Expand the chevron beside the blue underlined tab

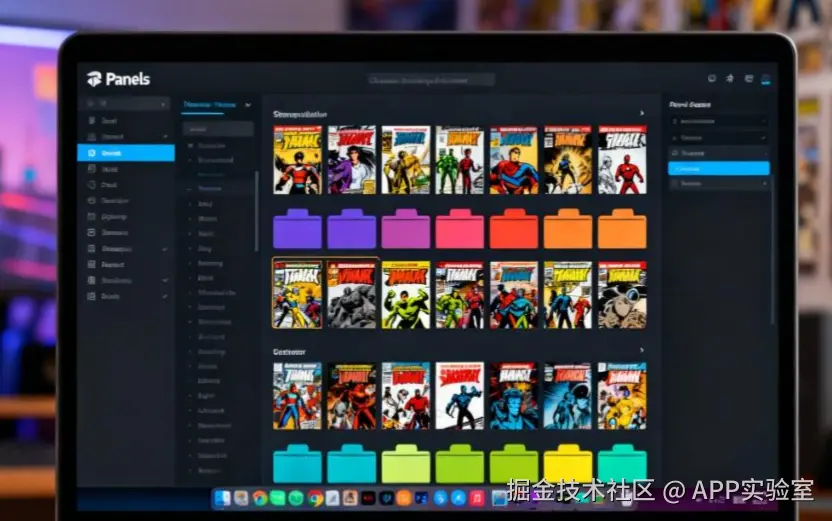(x=248, y=105)
